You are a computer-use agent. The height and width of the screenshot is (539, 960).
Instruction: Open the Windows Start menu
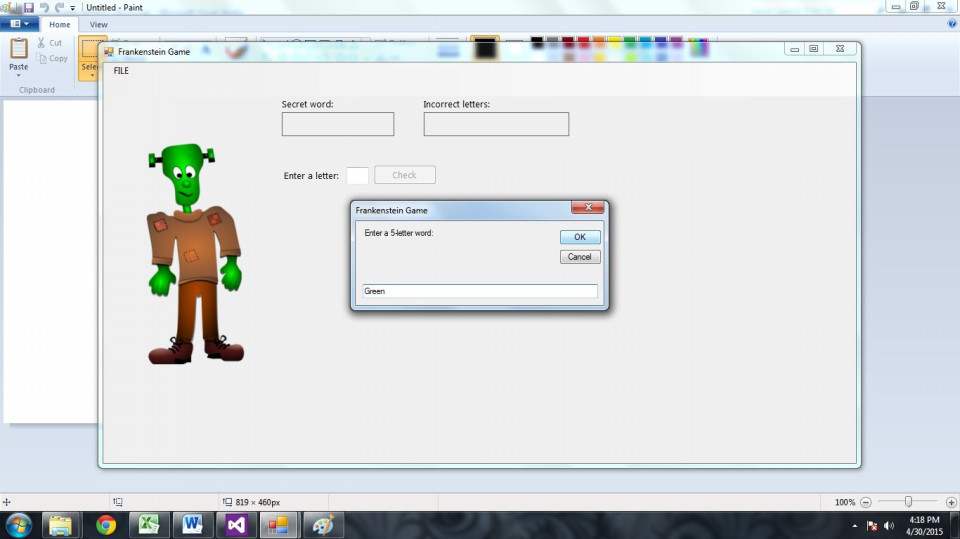click(x=19, y=526)
